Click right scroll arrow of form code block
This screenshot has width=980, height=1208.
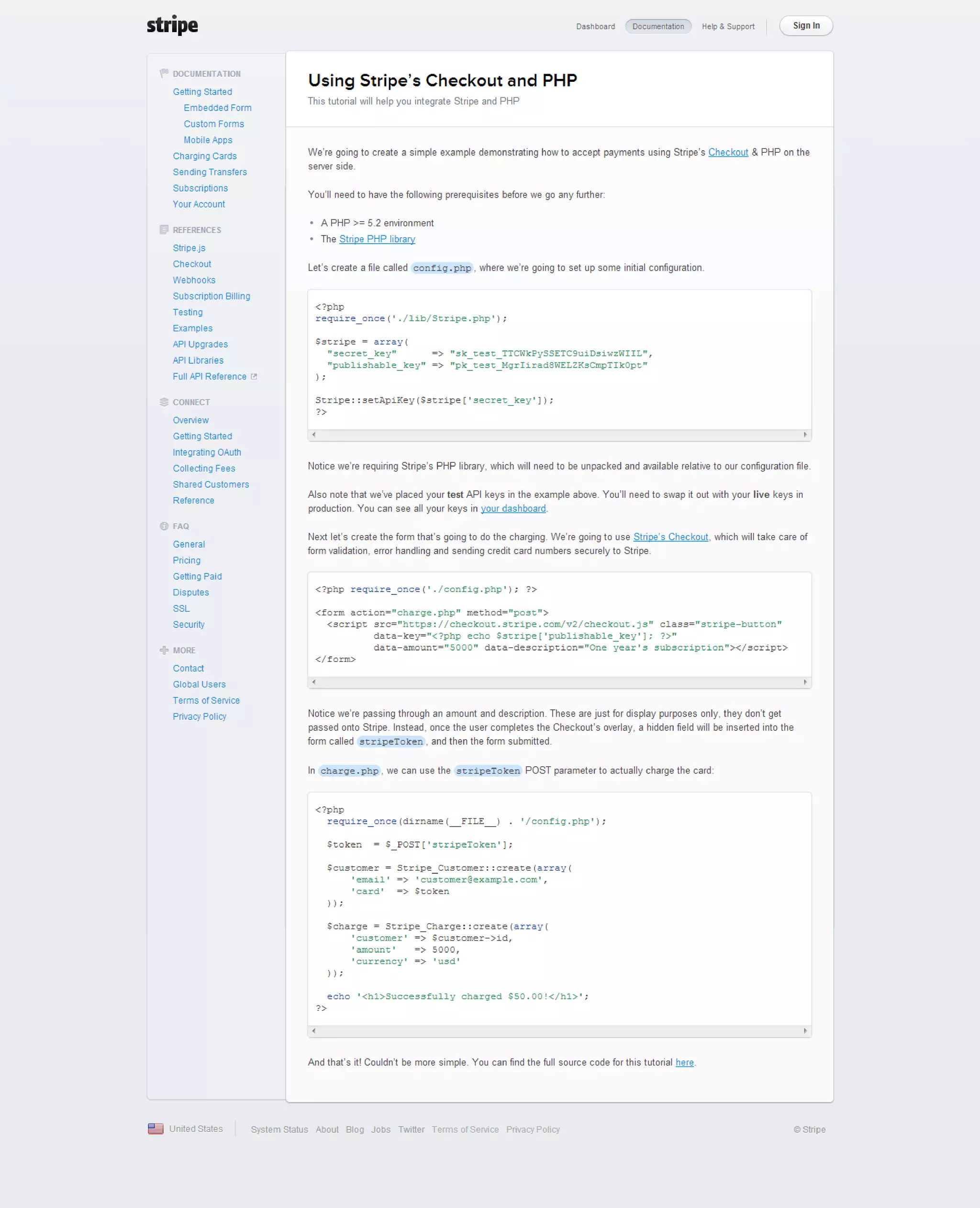tap(805, 682)
